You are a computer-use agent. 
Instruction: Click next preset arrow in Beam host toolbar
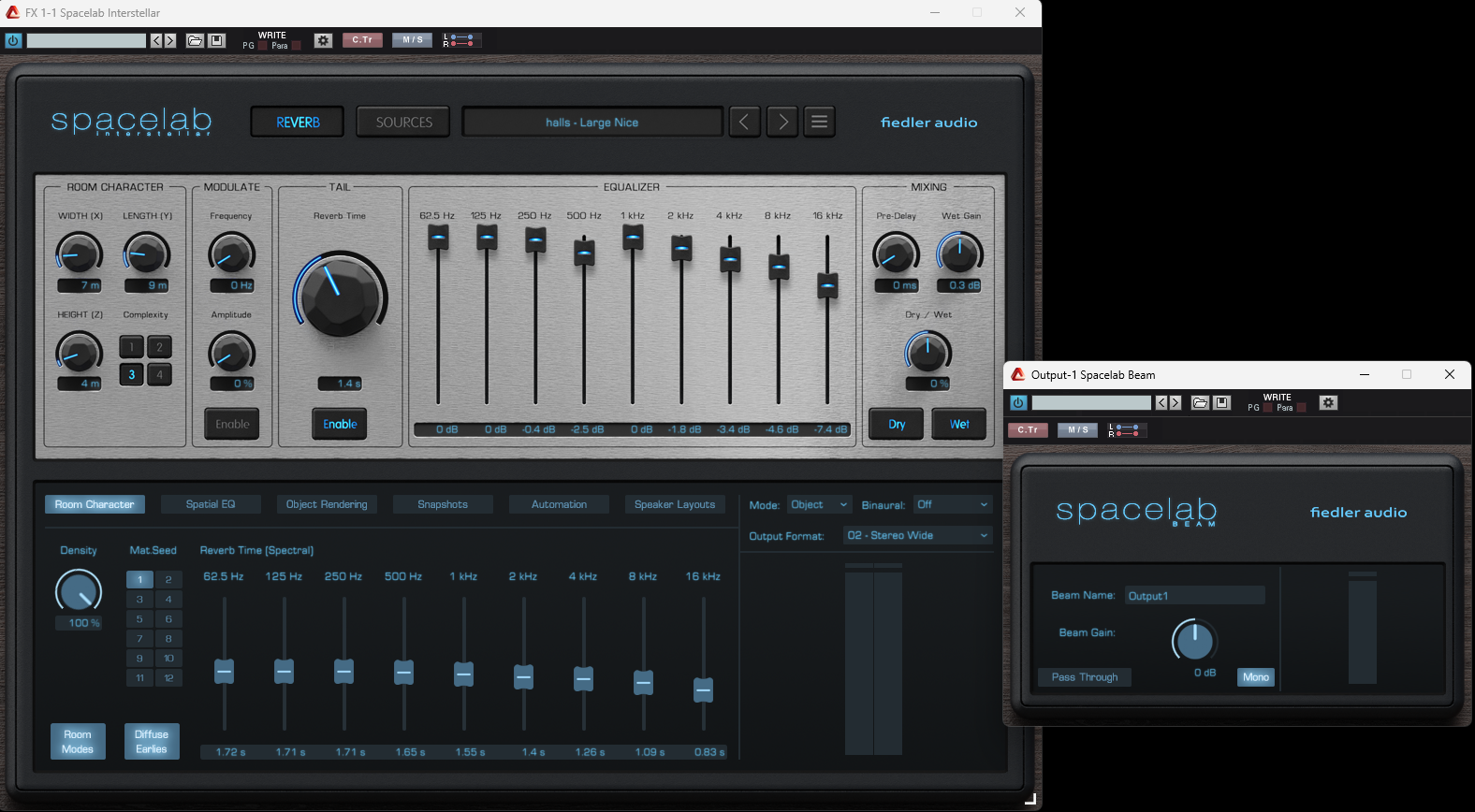pyautogui.click(x=1176, y=403)
